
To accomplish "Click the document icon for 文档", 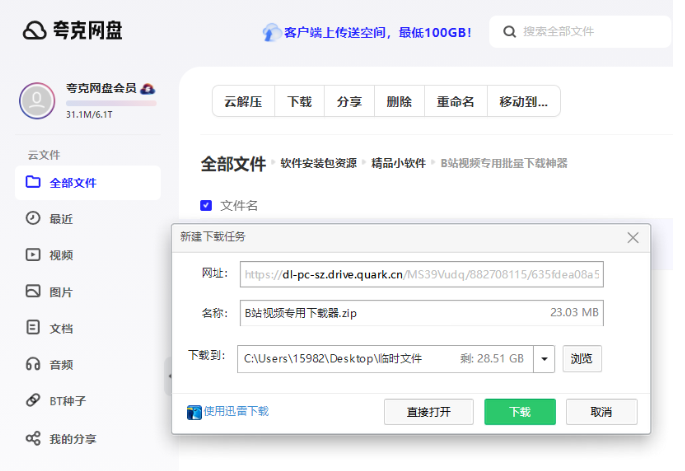I will [x=33, y=327].
